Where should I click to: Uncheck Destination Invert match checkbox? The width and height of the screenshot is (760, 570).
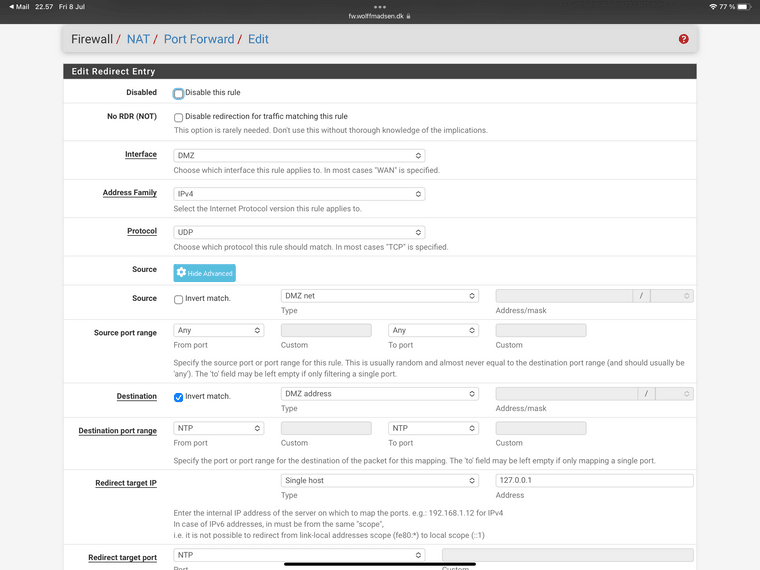coord(178,397)
